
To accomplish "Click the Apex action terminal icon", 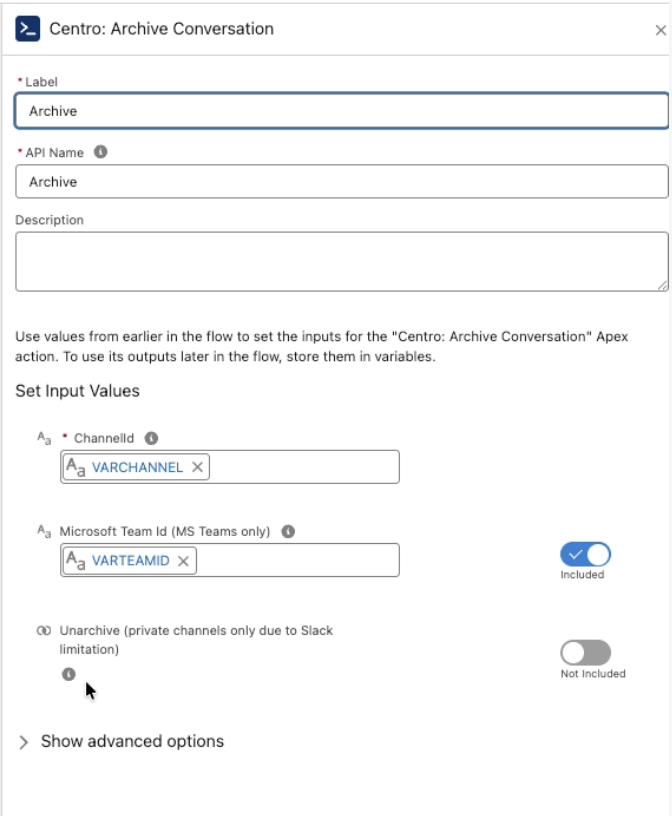I will (28, 29).
